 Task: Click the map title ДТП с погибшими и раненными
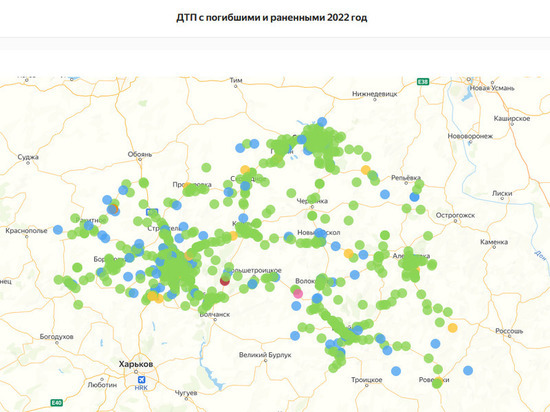(x=271, y=18)
